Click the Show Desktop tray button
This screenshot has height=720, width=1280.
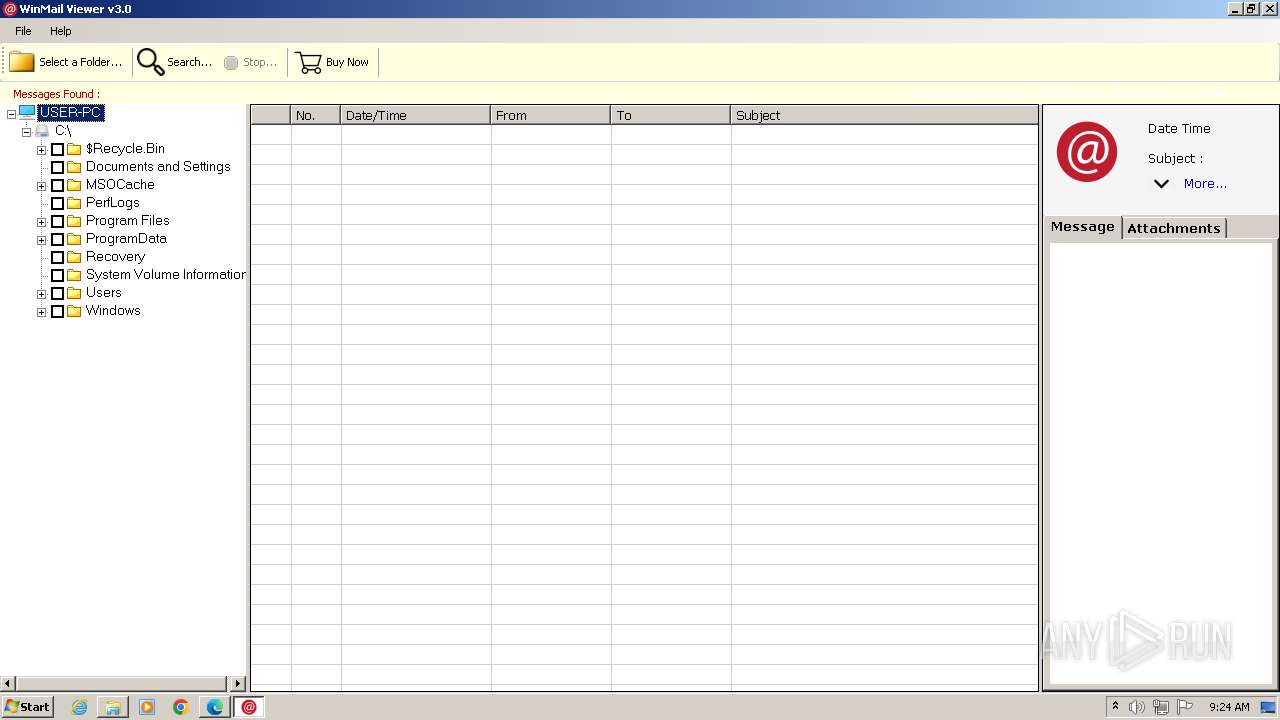click(1268, 707)
